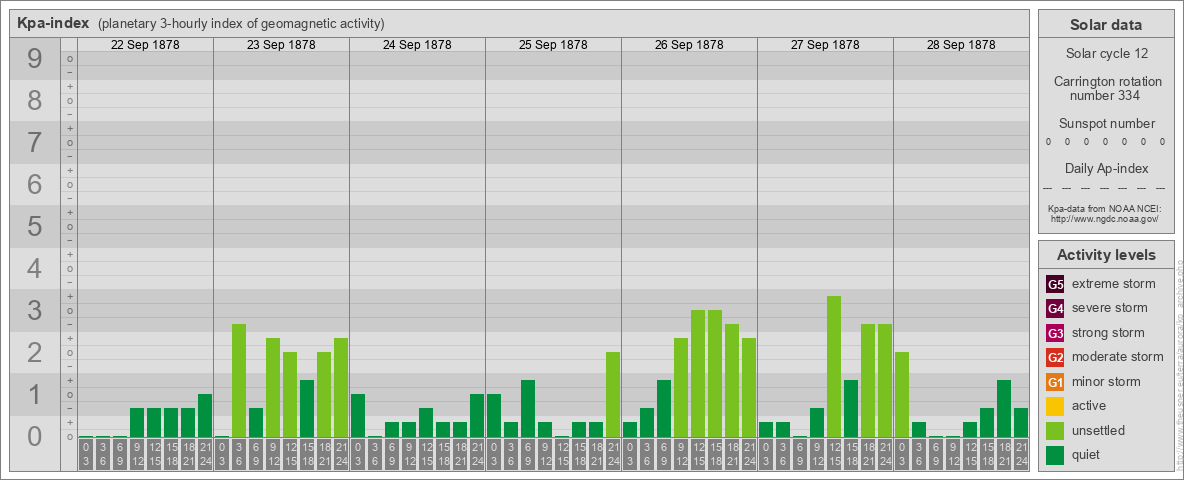
Task: Click the 'Daily Ap-index' label
Action: tap(1106, 168)
